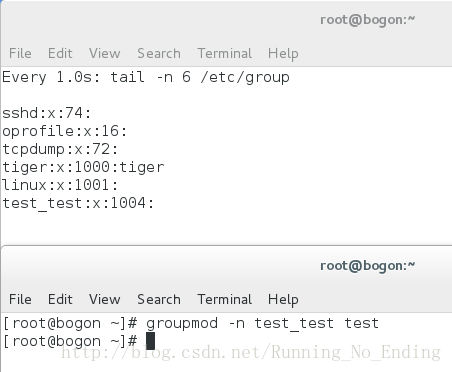This screenshot has height=372, width=452.
Task: Open View menu in top terminal
Action: click(x=105, y=53)
